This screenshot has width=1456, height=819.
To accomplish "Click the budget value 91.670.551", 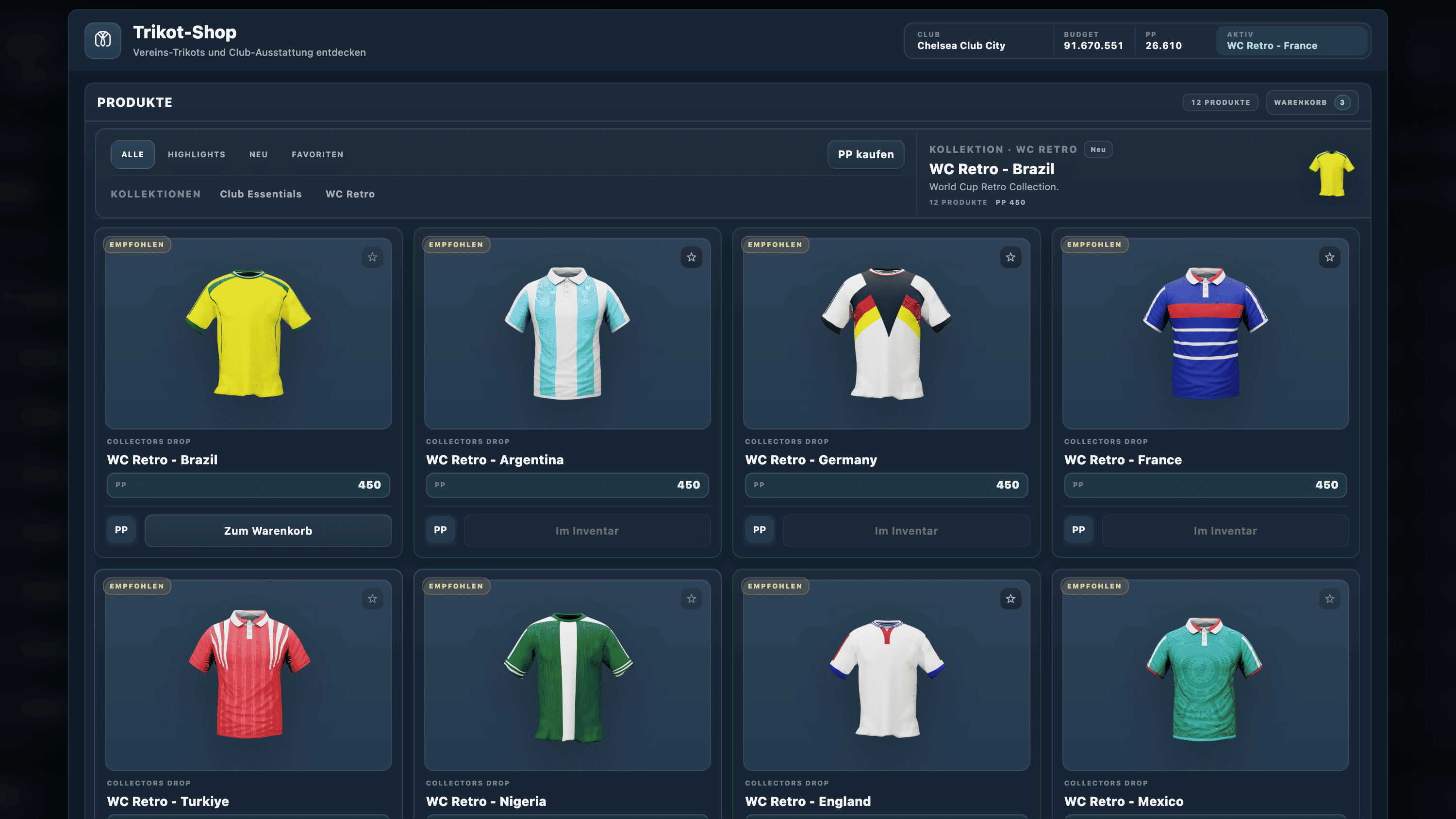I will [1093, 46].
